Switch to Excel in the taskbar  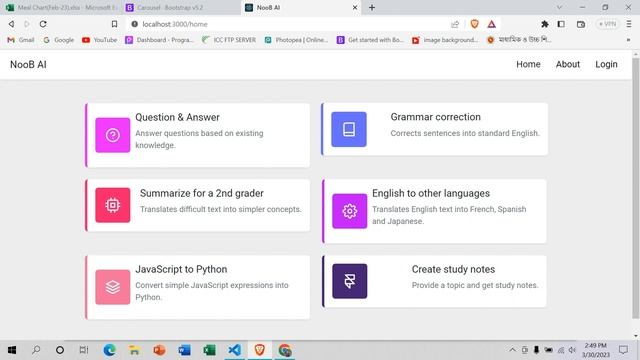[209, 350]
